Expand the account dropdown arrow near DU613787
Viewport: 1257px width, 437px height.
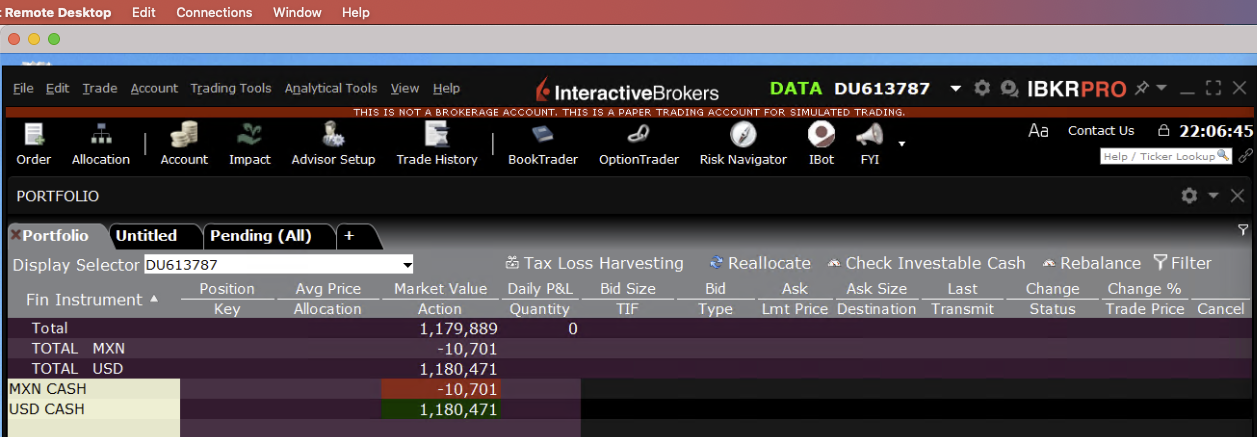click(955, 88)
